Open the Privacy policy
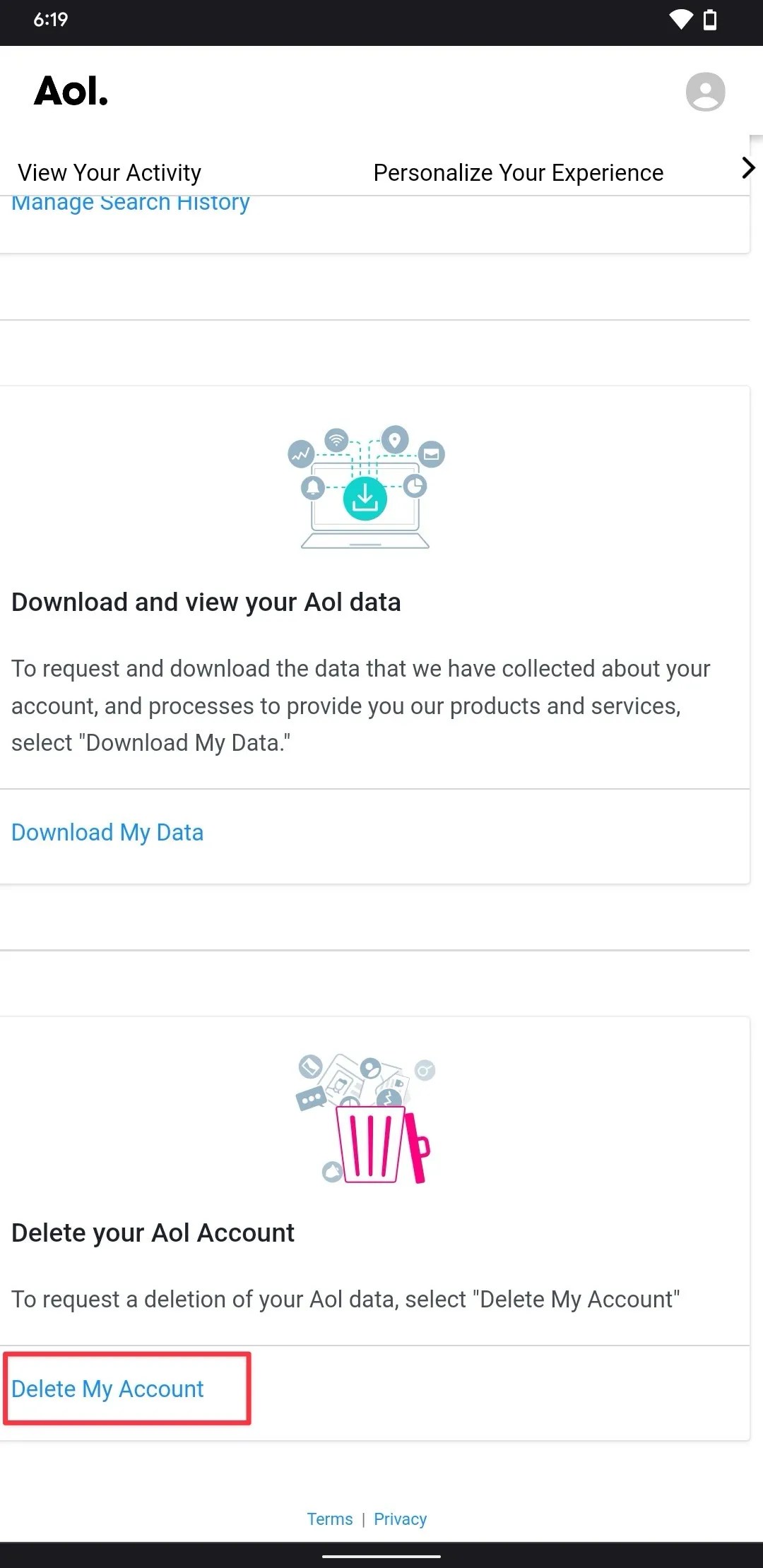The height and width of the screenshot is (1568, 763). [x=400, y=1518]
